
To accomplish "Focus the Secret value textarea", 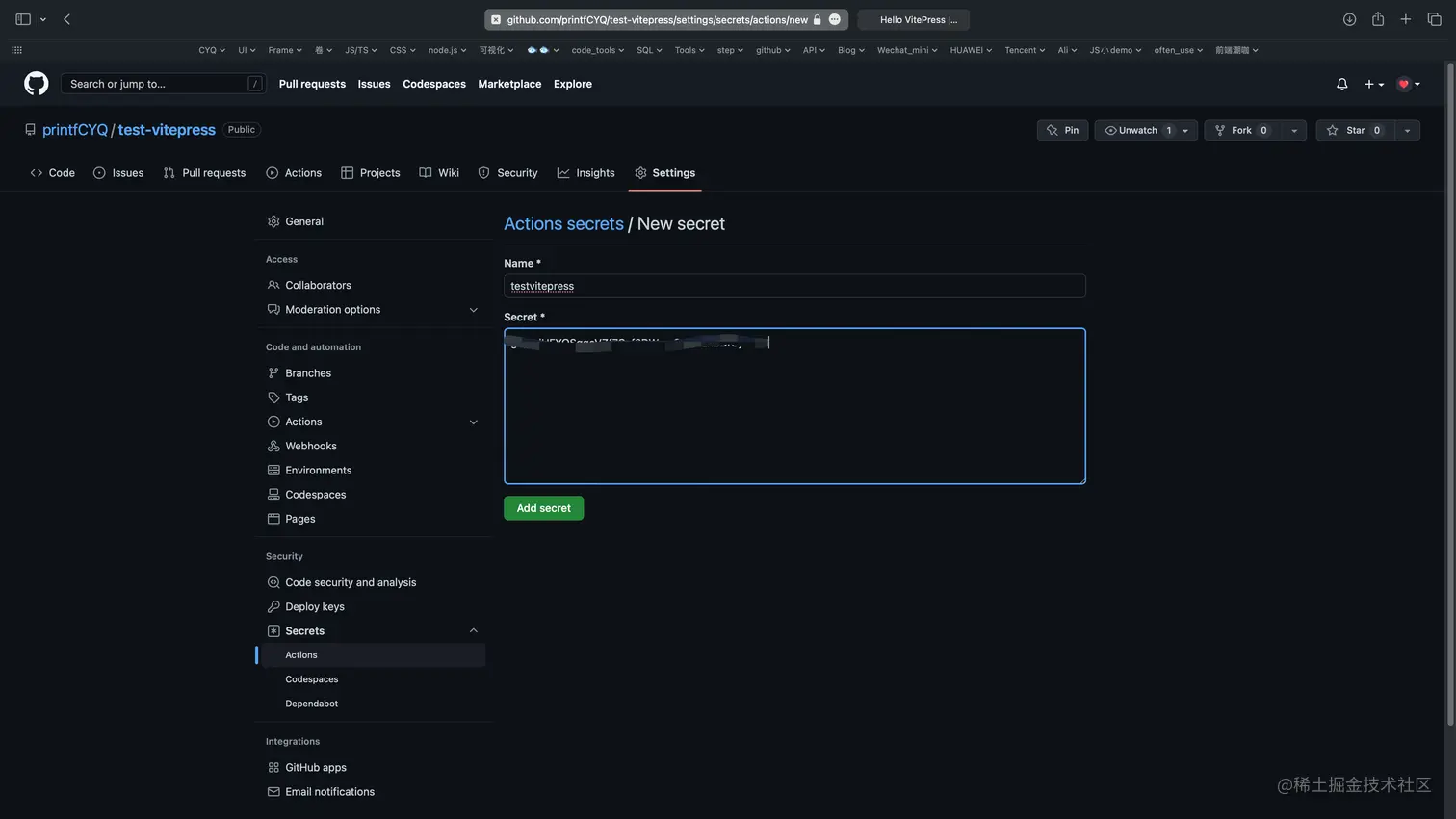I will (x=794, y=406).
